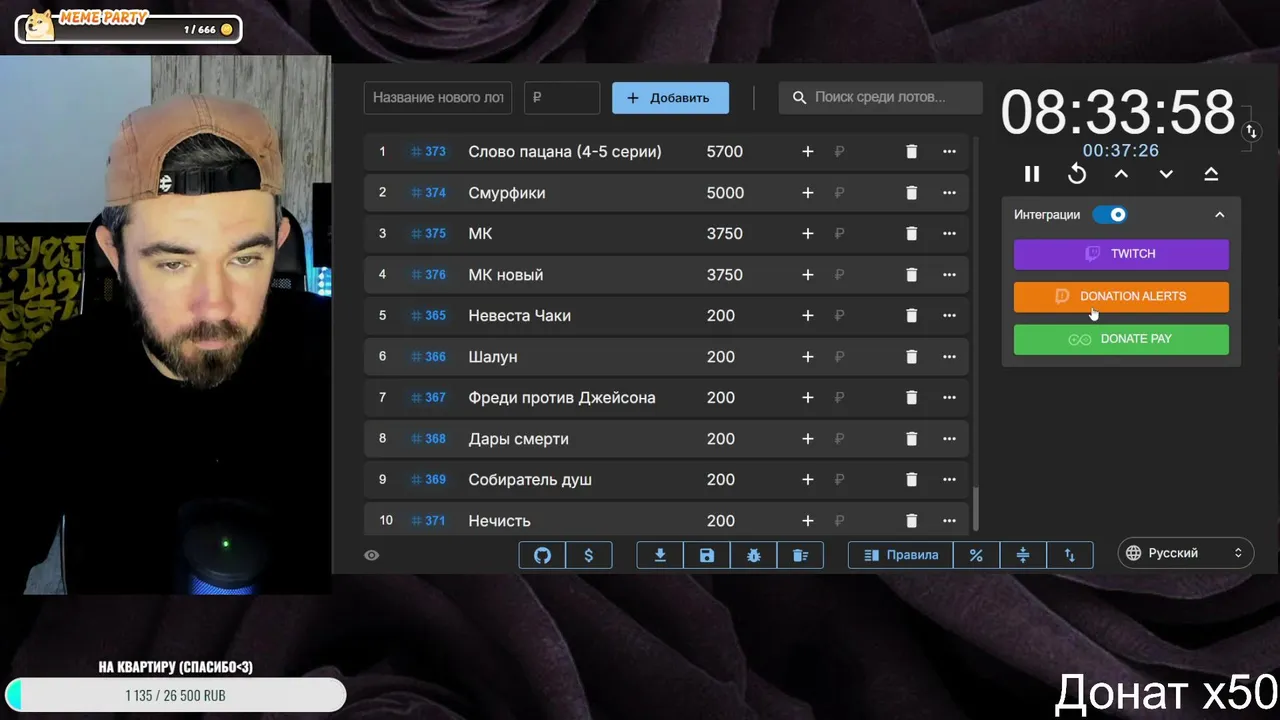Increase timer with the up chevron

(1122, 174)
